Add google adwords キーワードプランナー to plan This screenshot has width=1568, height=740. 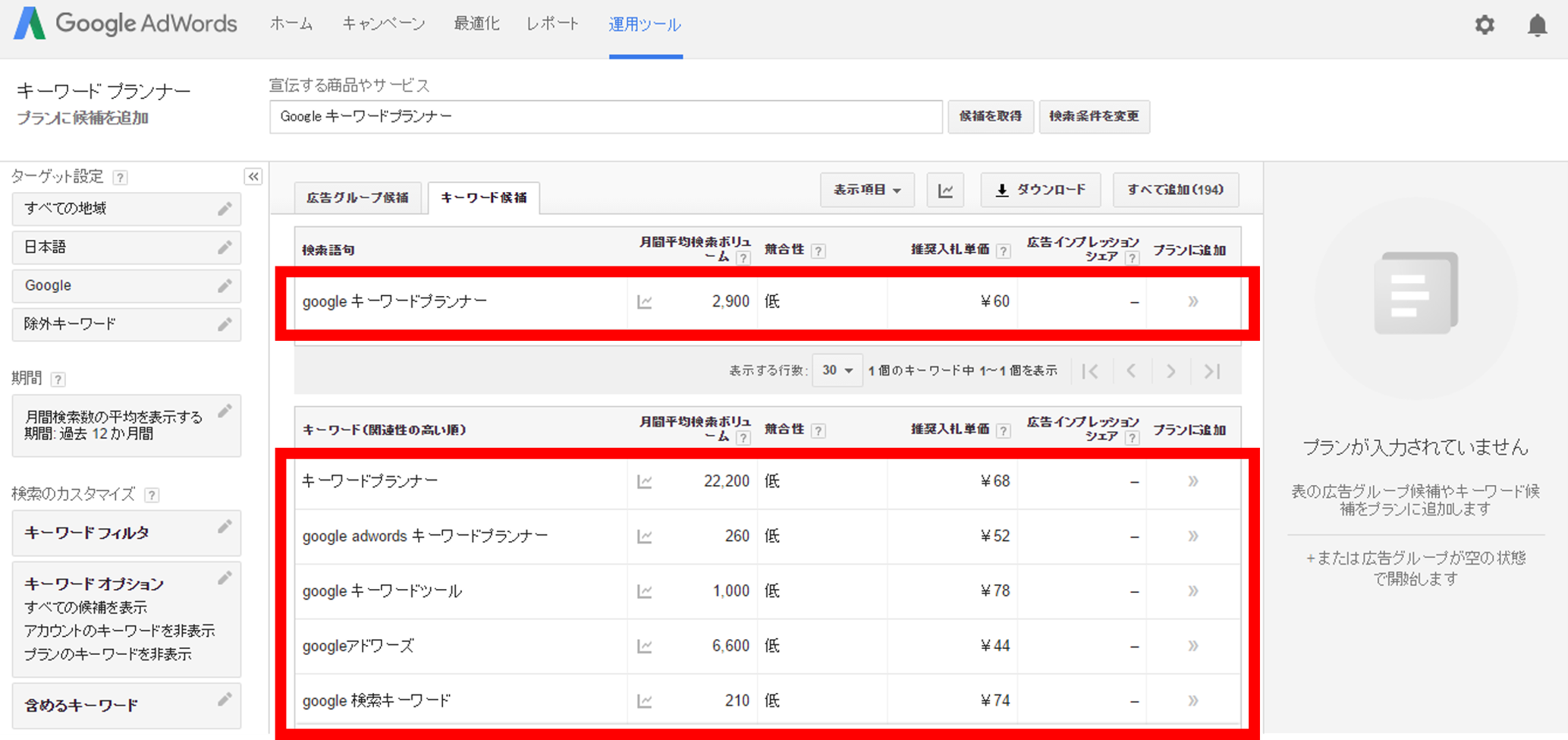(1193, 536)
